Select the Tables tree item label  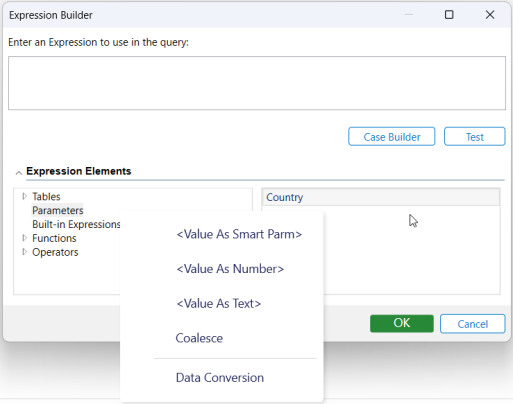(46, 197)
